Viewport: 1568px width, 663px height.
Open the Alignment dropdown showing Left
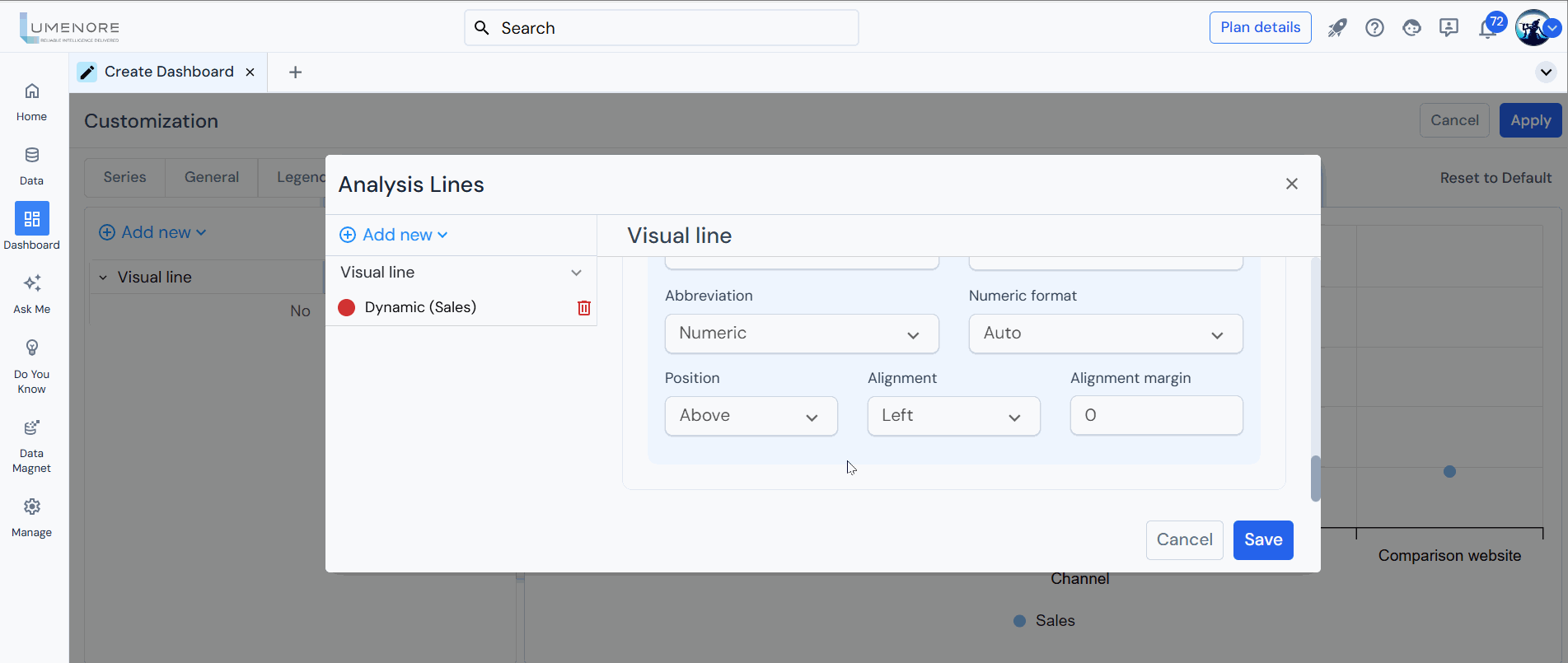click(x=953, y=416)
